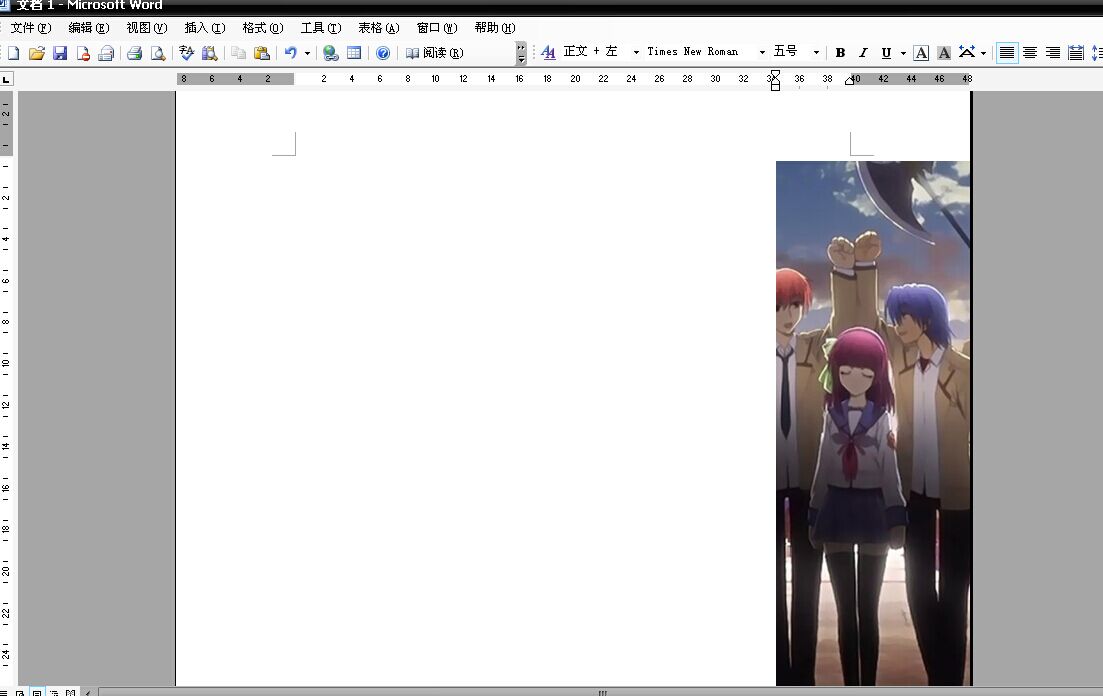Switch to Web Layout view button
Image resolution: width=1103 pixels, height=696 pixels.
coord(20,692)
